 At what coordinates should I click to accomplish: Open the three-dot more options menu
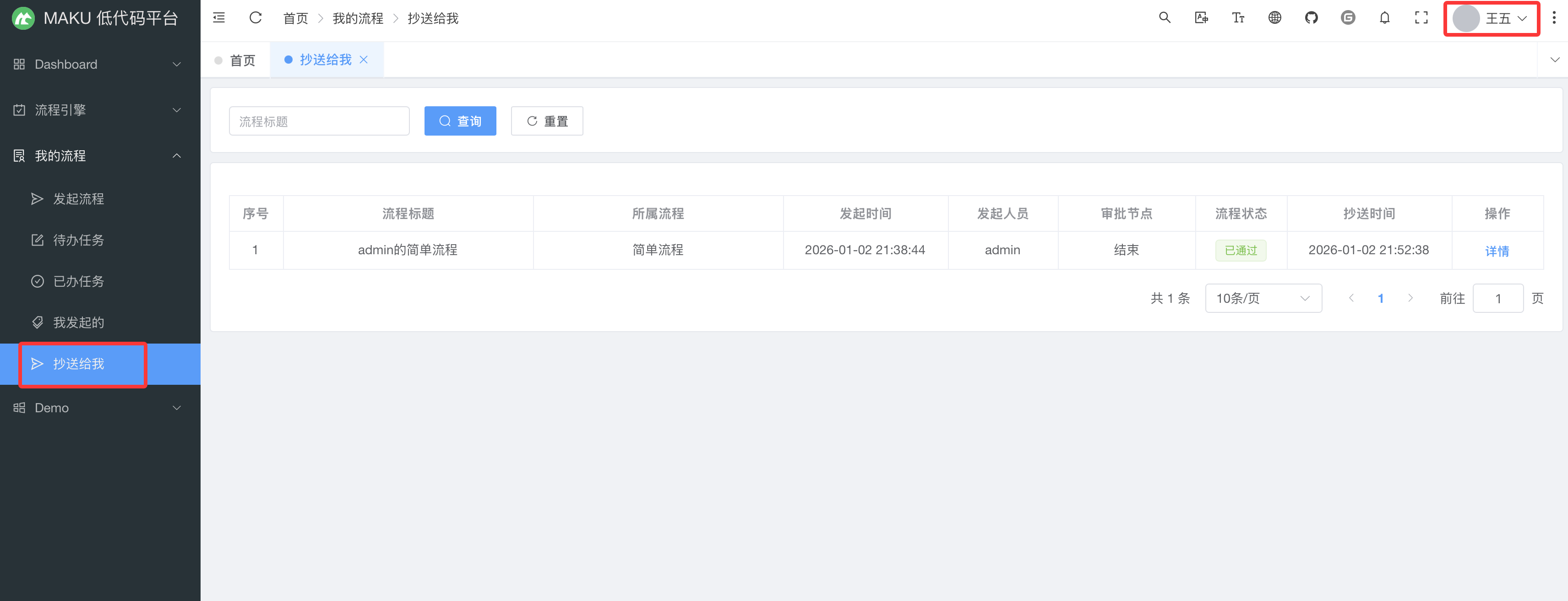pos(1554,18)
